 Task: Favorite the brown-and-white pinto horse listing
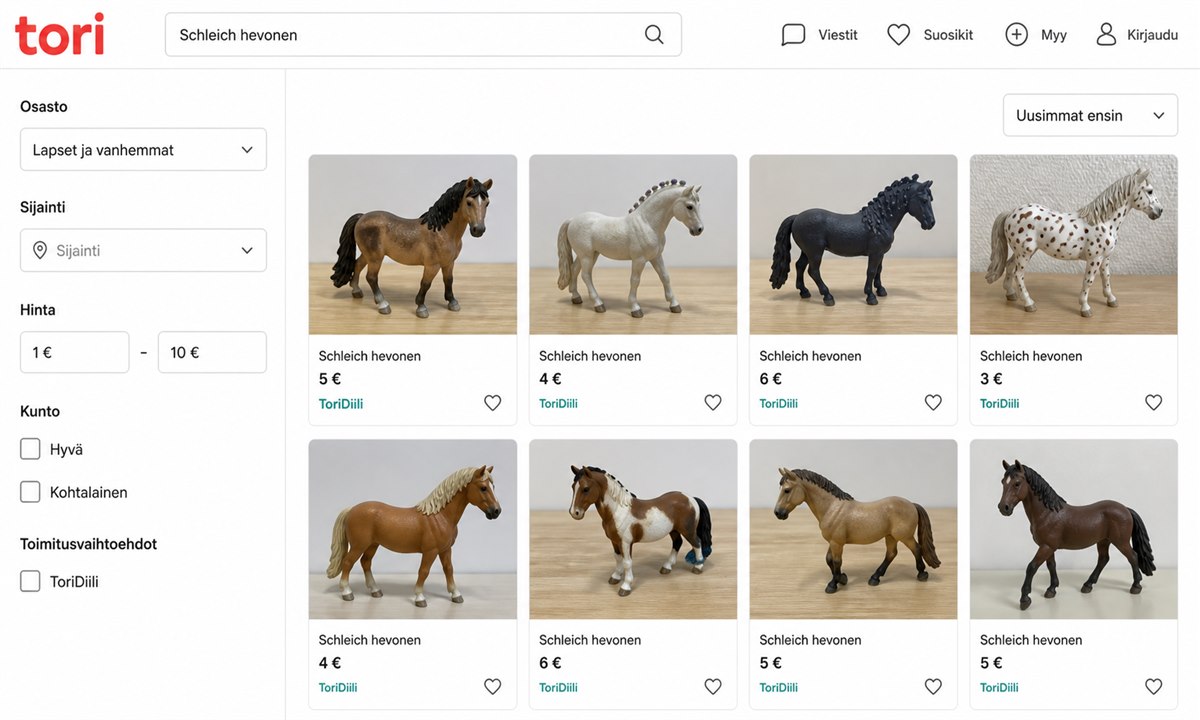[x=713, y=687]
